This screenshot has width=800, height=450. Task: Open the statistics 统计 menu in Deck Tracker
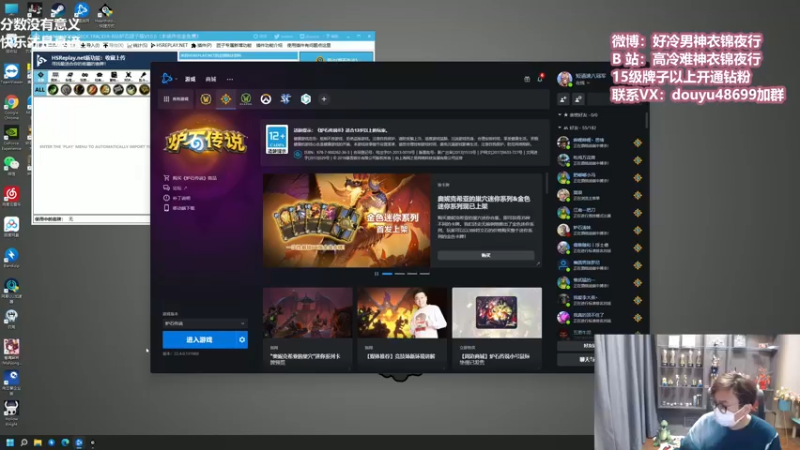(x=137, y=45)
